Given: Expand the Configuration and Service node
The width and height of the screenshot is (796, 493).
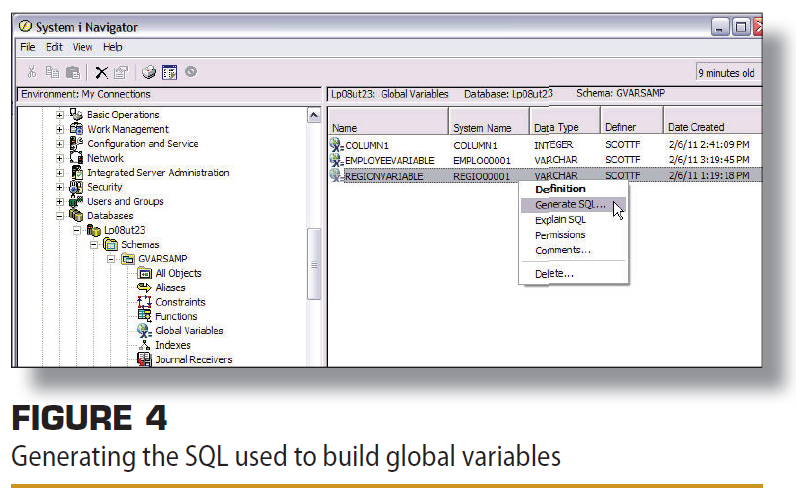Looking at the screenshot, I should (x=59, y=144).
